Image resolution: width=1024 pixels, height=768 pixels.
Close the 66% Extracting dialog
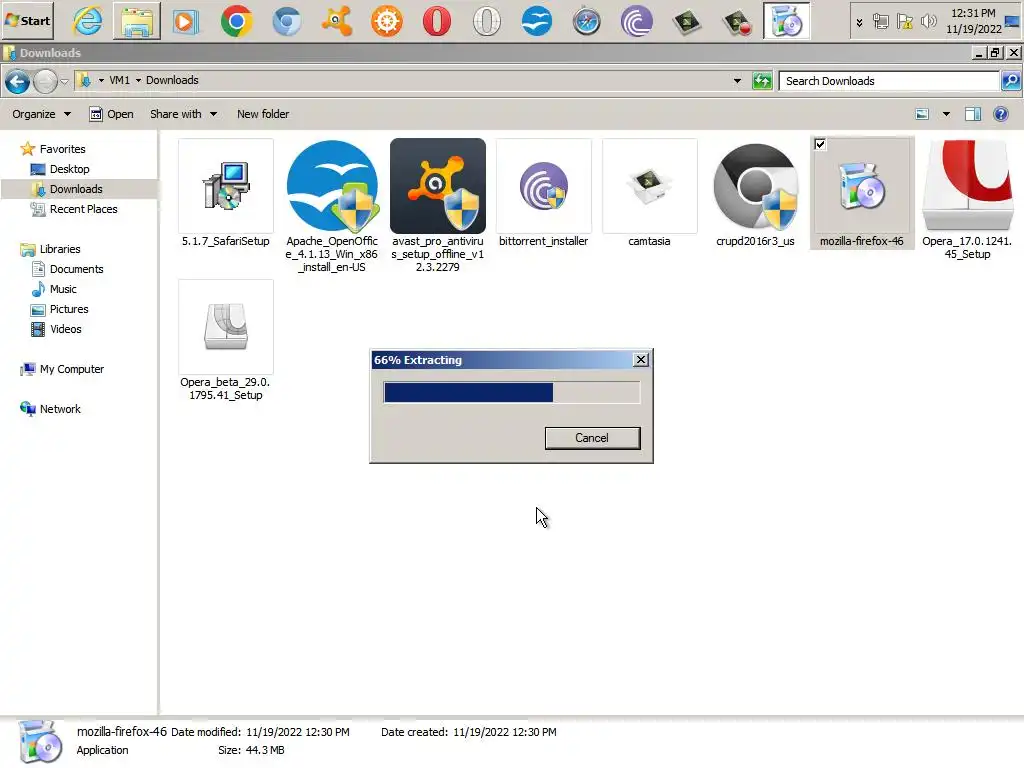[x=641, y=360]
